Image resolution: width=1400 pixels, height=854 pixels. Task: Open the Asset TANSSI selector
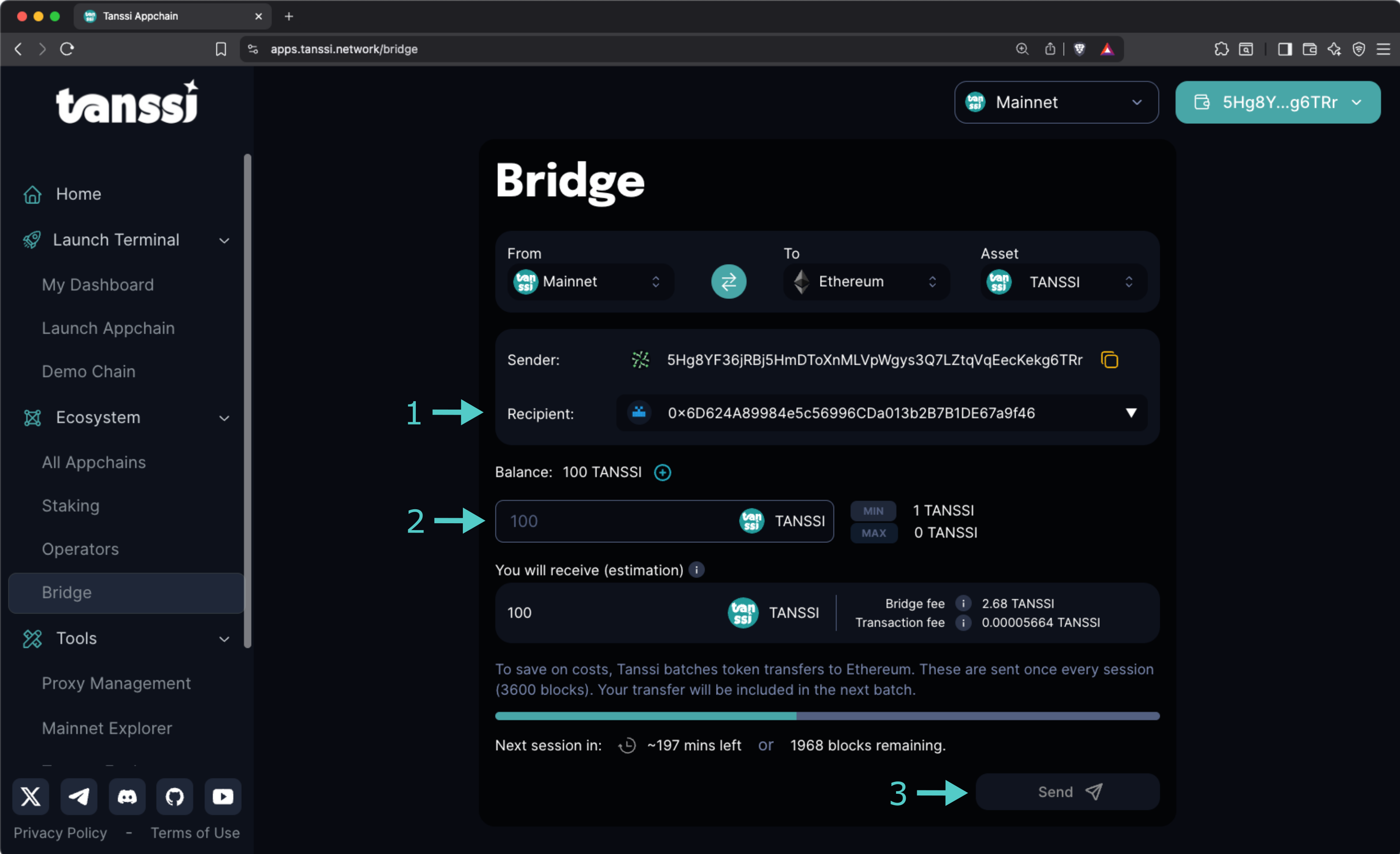(1063, 282)
